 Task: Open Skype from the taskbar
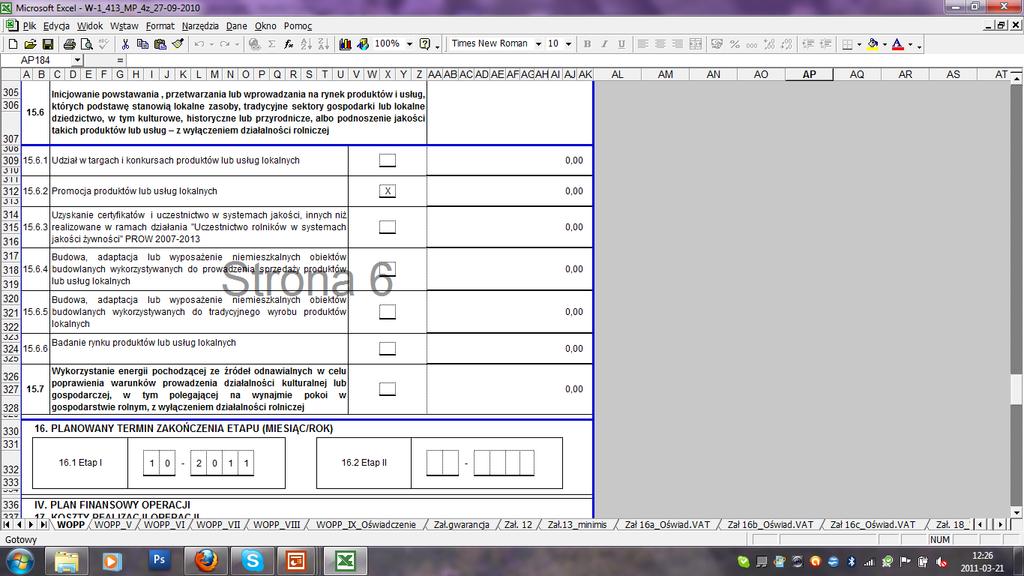click(x=252, y=560)
